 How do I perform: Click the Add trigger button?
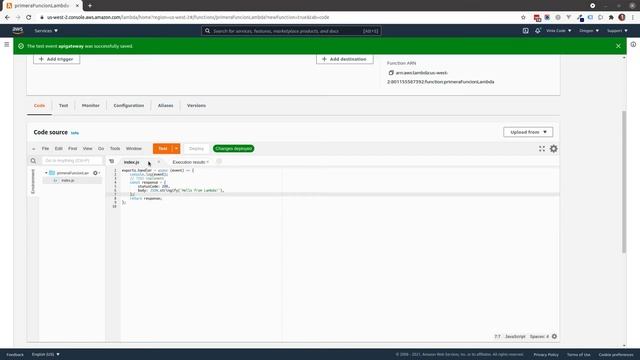tap(56, 59)
